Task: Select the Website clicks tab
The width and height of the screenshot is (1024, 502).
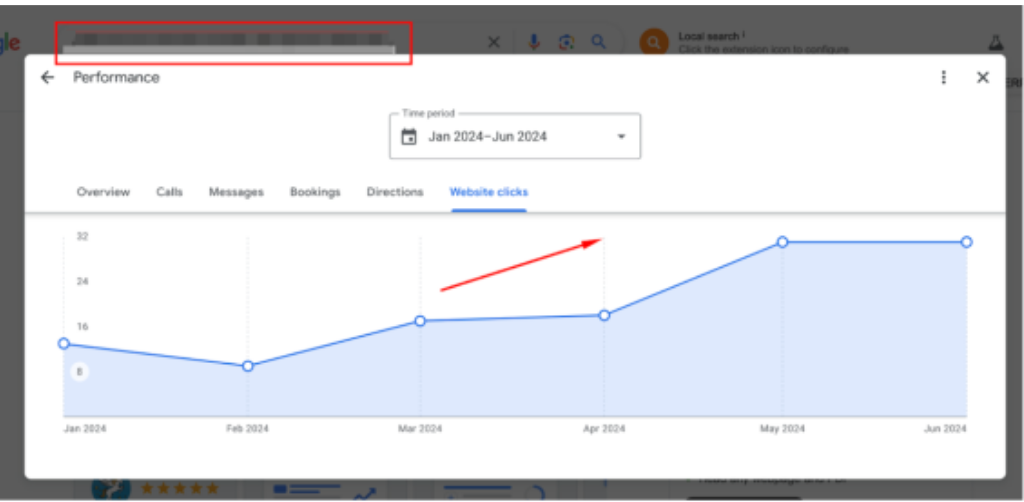Action: 489,192
